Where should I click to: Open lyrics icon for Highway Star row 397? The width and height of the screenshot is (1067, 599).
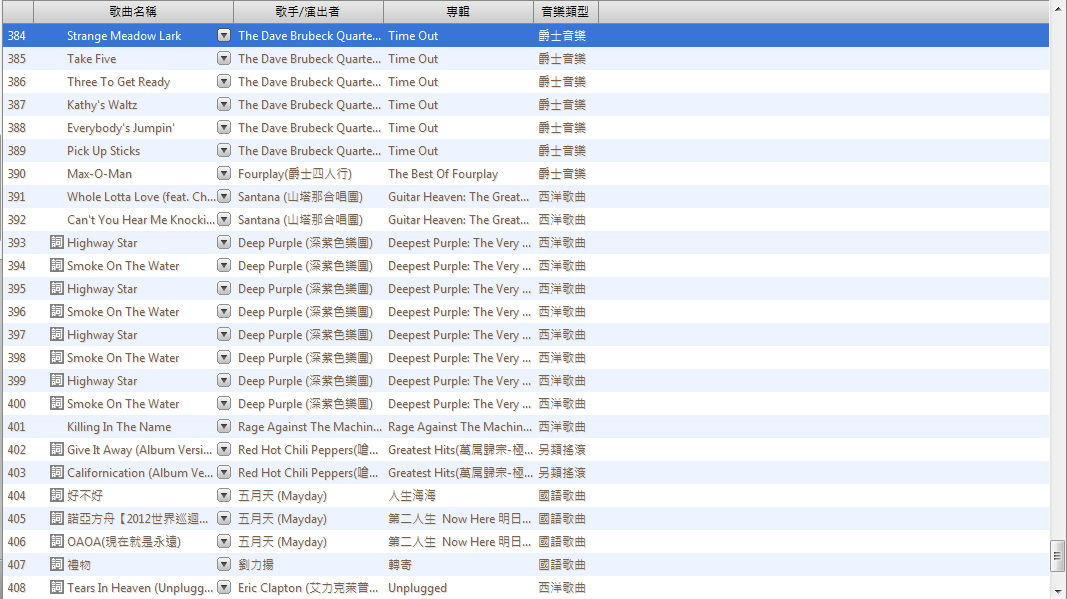(57, 334)
